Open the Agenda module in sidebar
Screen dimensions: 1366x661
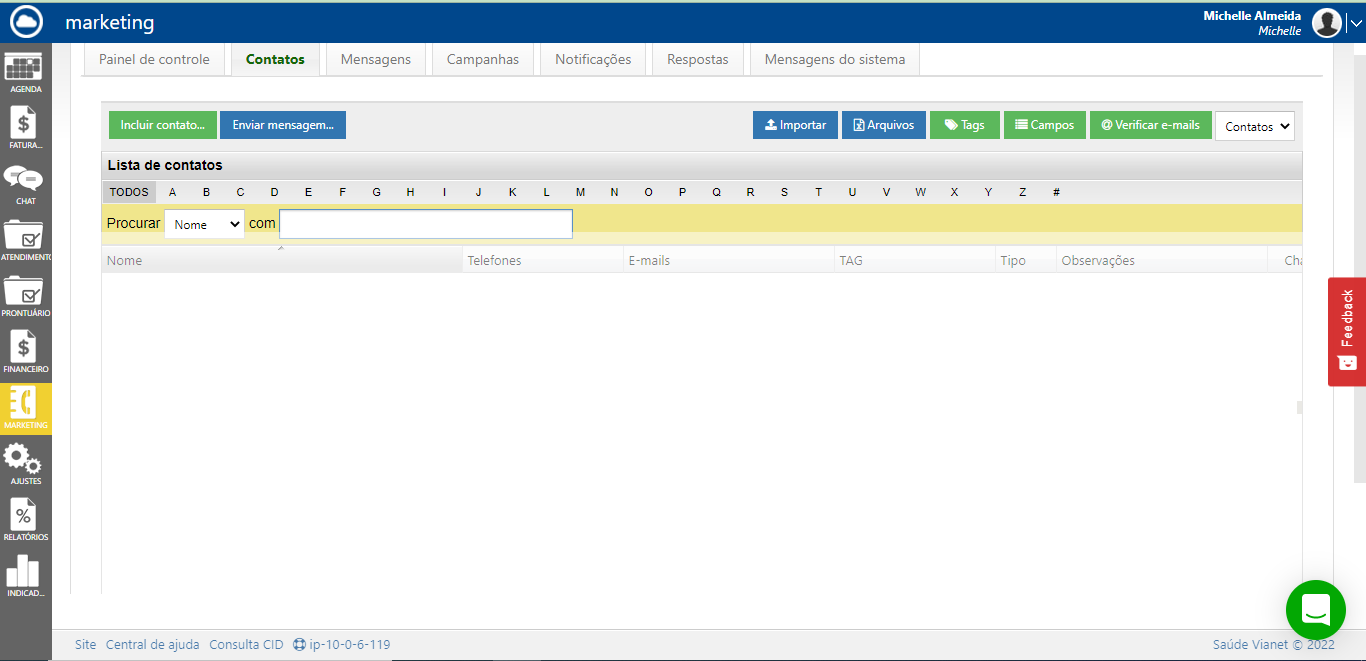click(25, 72)
